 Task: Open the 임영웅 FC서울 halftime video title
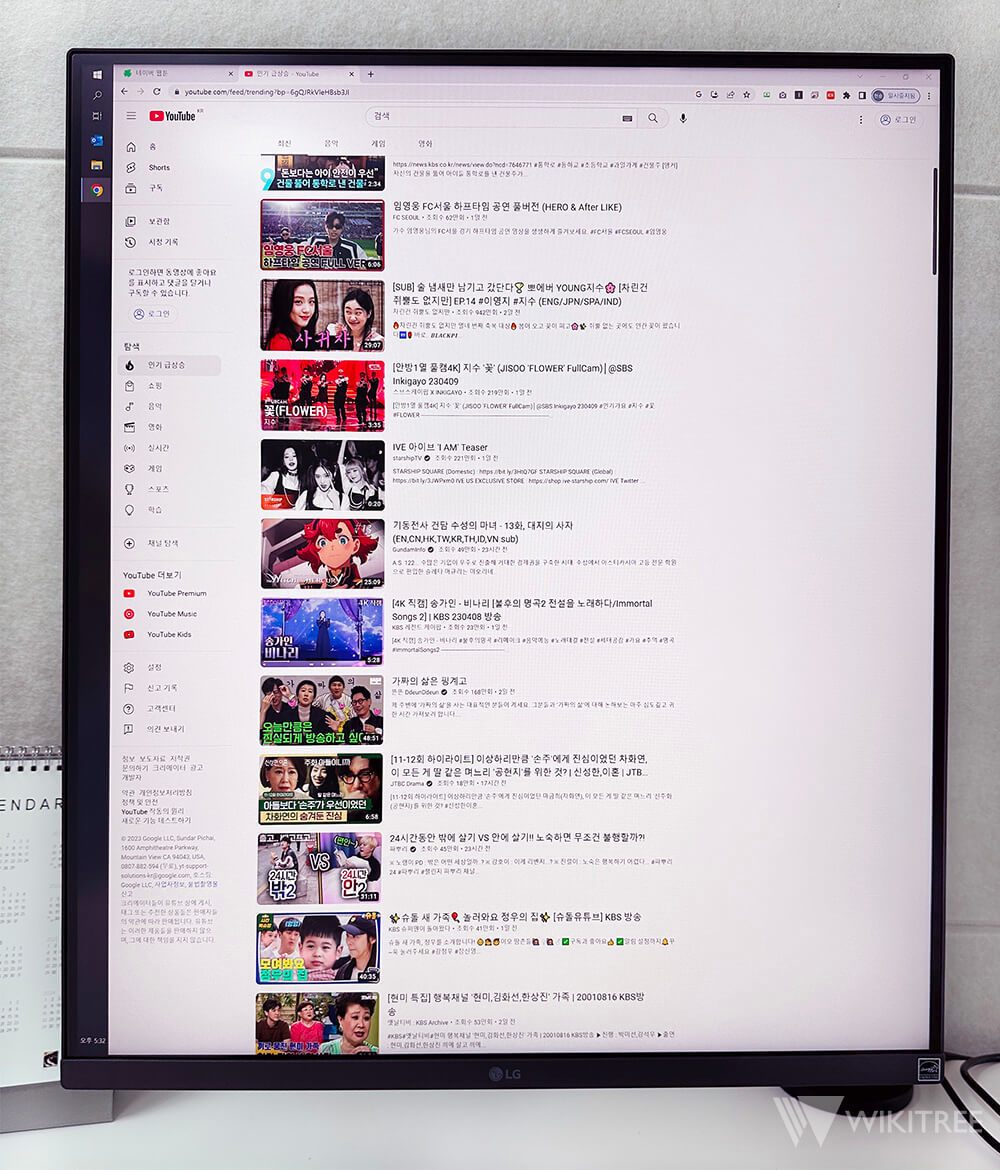(507, 207)
